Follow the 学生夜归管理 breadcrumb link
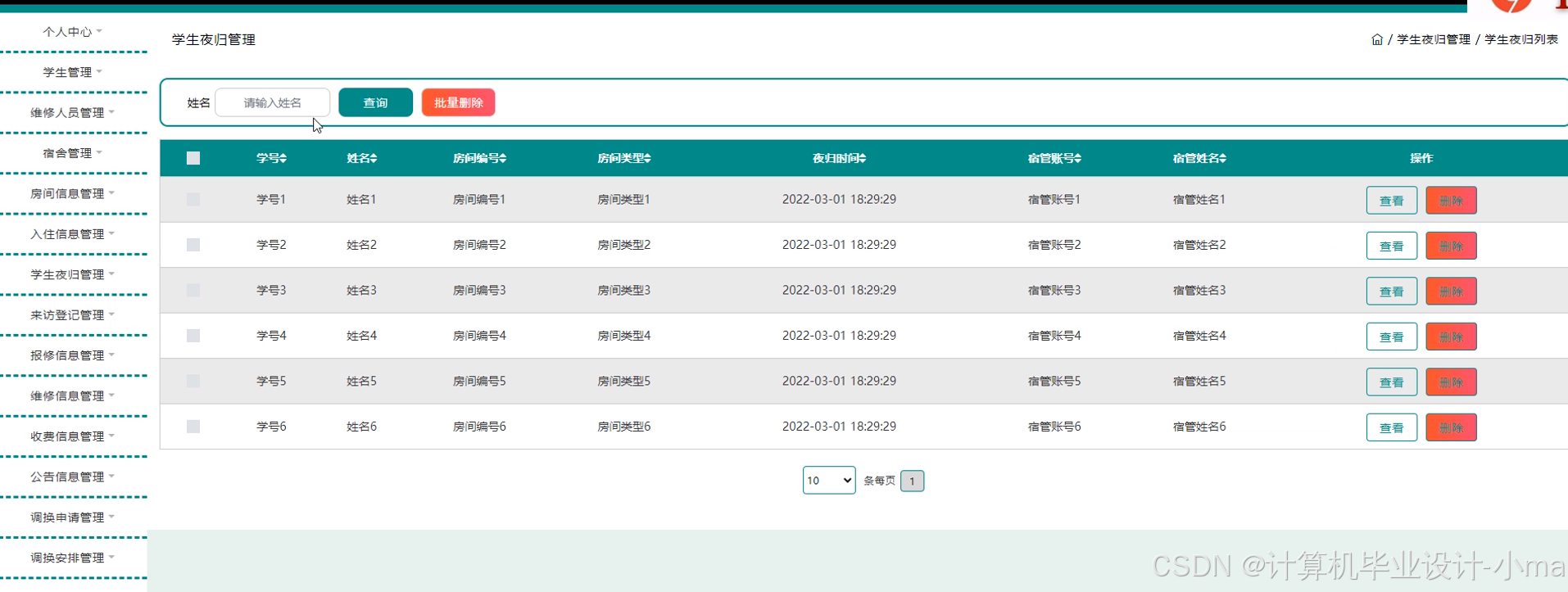The height and width of the screenshot is (592, 1568). tap(1433, 39)
